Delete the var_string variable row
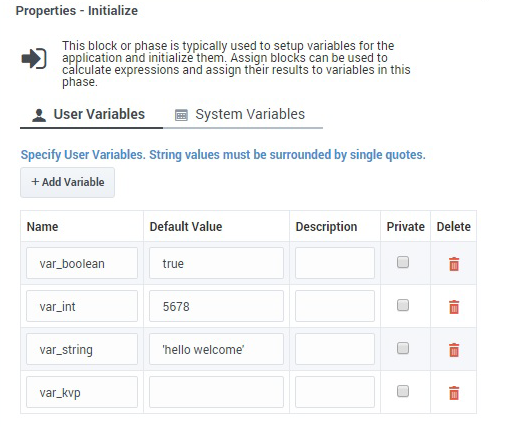The width and height of the screenshot is (508, 427). (x=454, y=350)
